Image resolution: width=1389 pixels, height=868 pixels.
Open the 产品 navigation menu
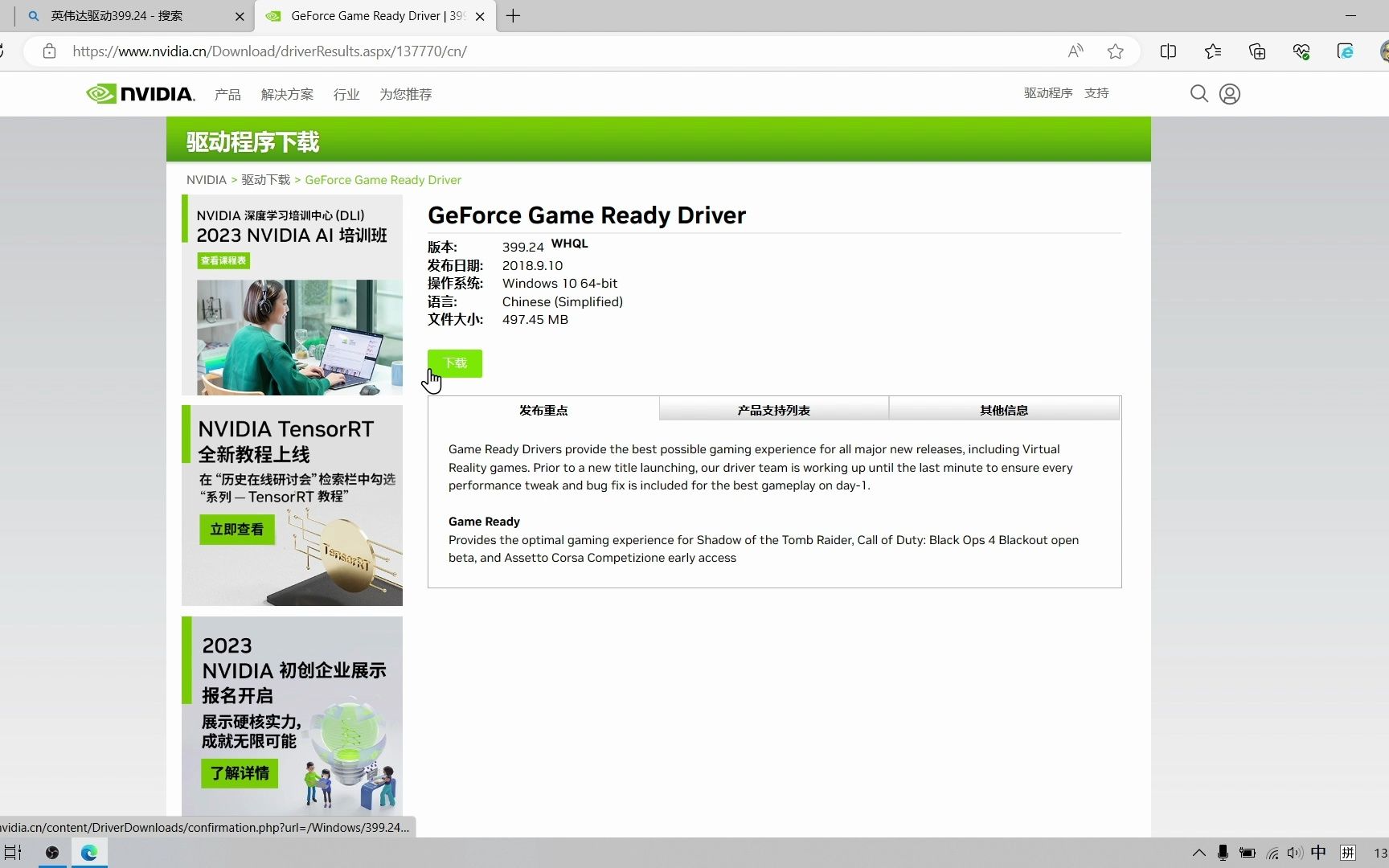227,94
